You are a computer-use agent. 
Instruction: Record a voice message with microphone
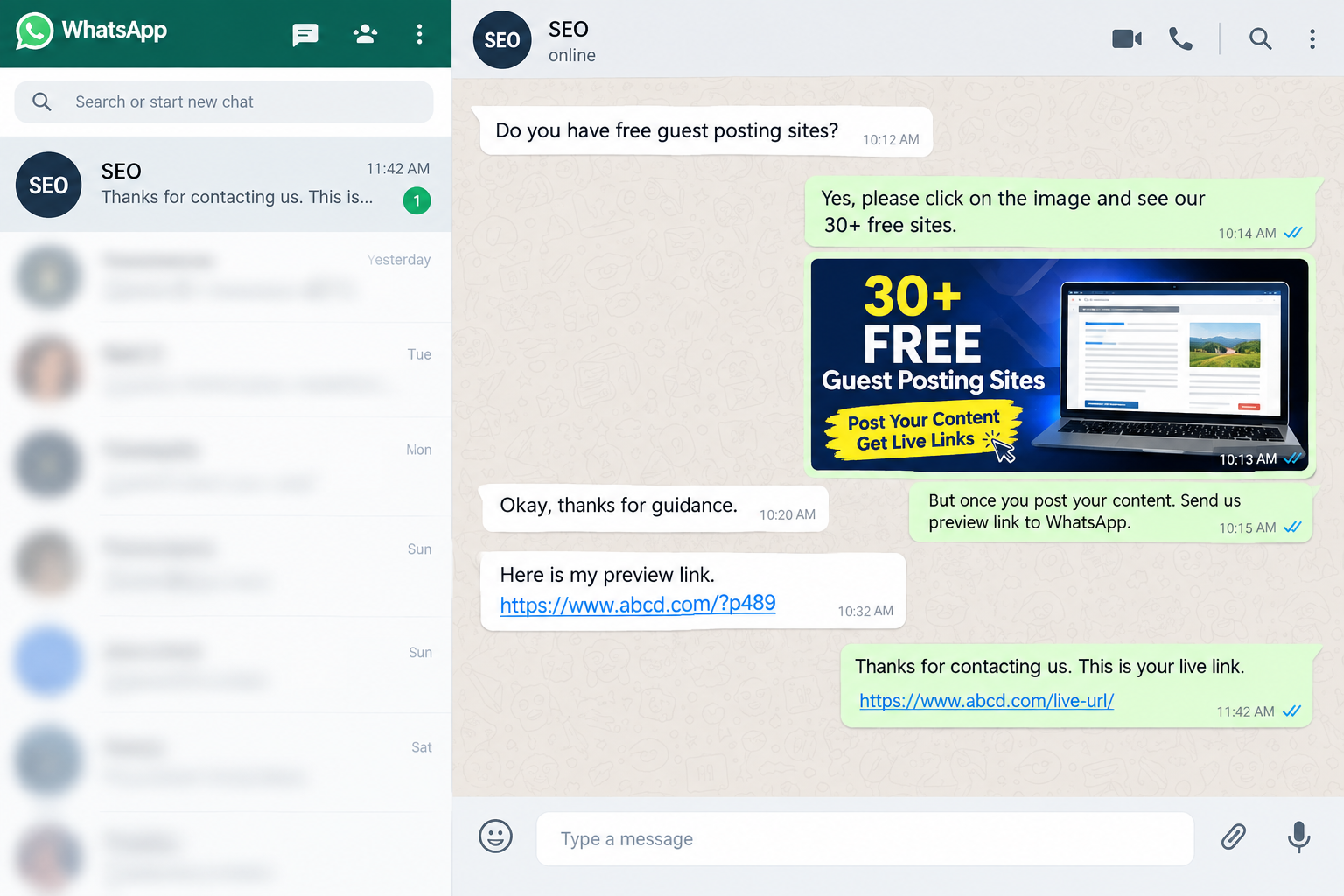[1299, 836]
